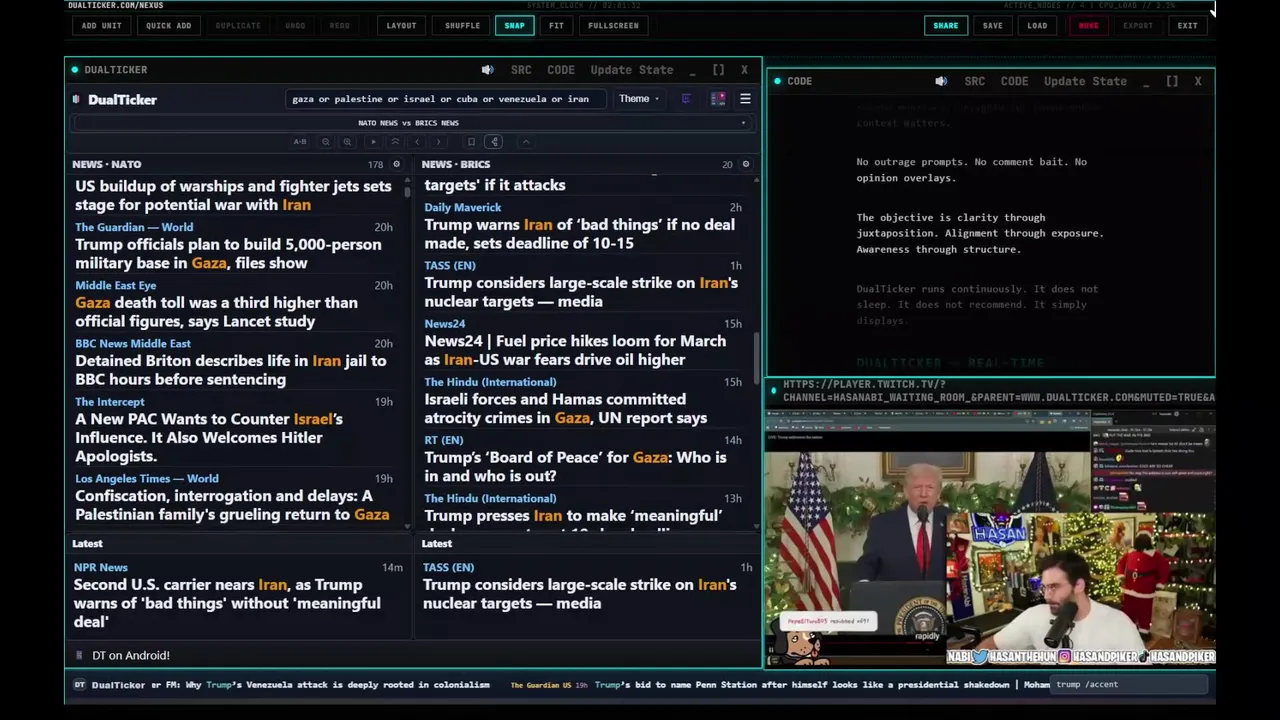Viewport: 1280px width, 720px height.
Task: Click the ADD UNIT button
Action: (x=102, y=25)
